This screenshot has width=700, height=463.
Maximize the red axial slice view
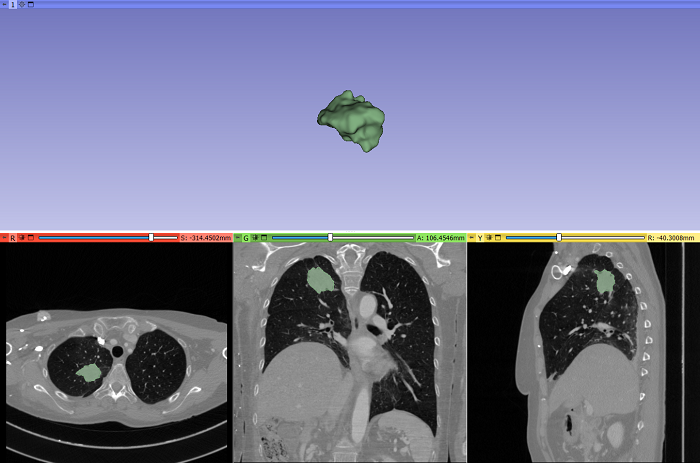pos(30,238)
